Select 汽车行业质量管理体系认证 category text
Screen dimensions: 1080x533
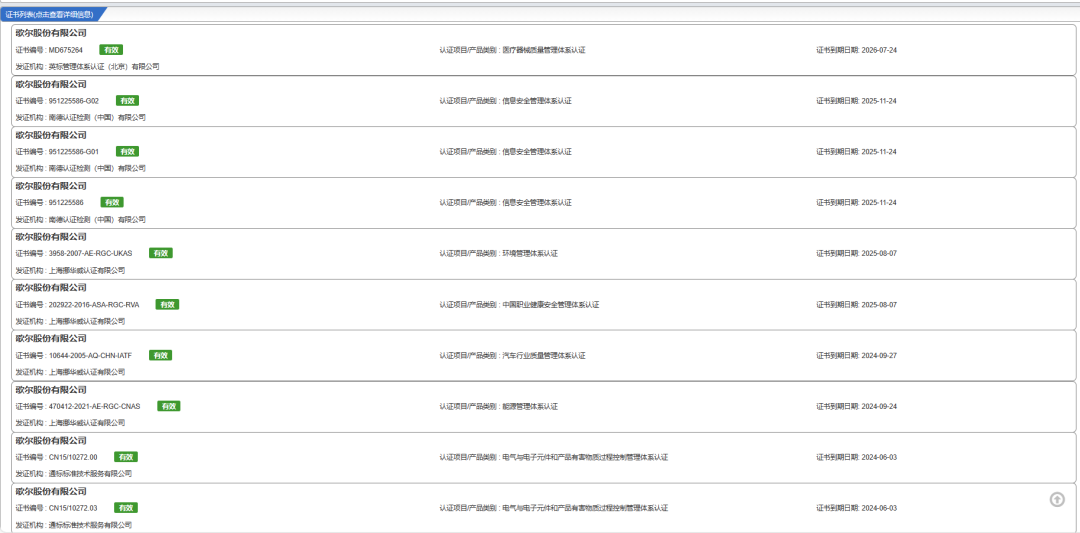[x=544, y=356]
